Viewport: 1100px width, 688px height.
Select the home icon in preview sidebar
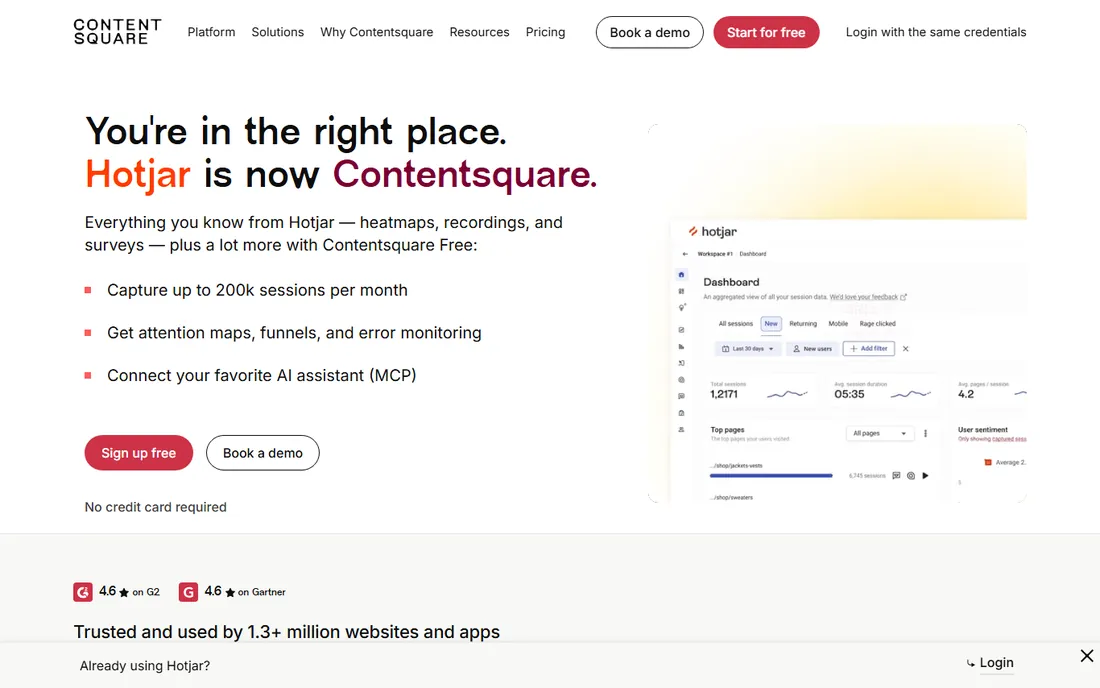pyautogui.click(x=681, y=274)
